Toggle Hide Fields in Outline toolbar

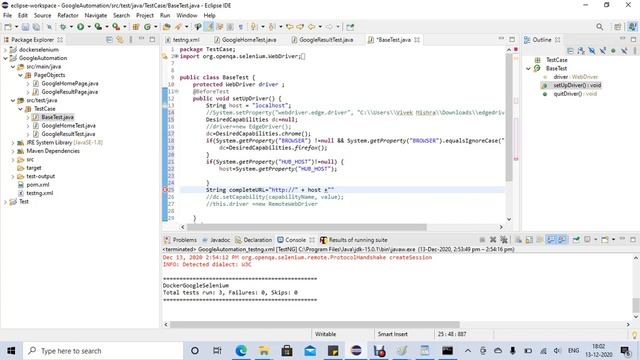pos(592,51)
